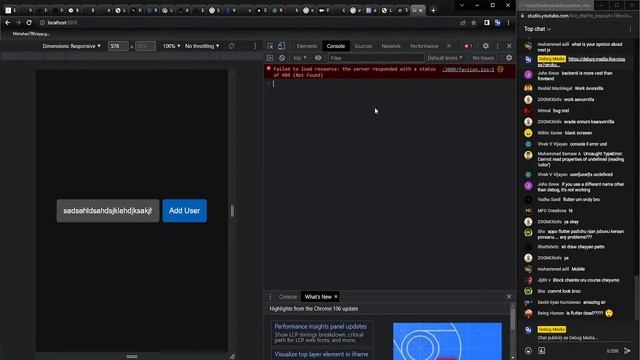The height and width of the screenshot is (360, 640).
Task: Select the Console tab in DevTools
Action: 336,46
